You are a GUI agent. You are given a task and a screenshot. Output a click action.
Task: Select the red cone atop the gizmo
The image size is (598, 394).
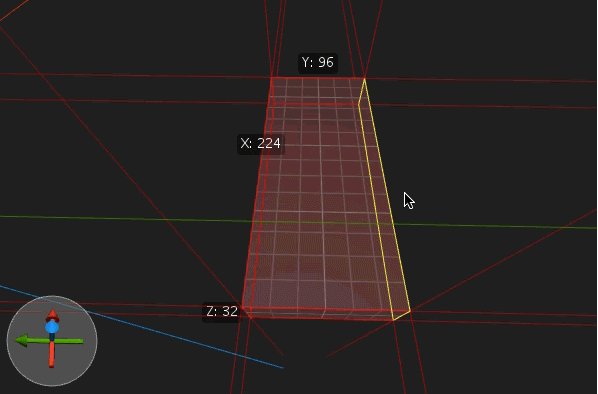52,315
